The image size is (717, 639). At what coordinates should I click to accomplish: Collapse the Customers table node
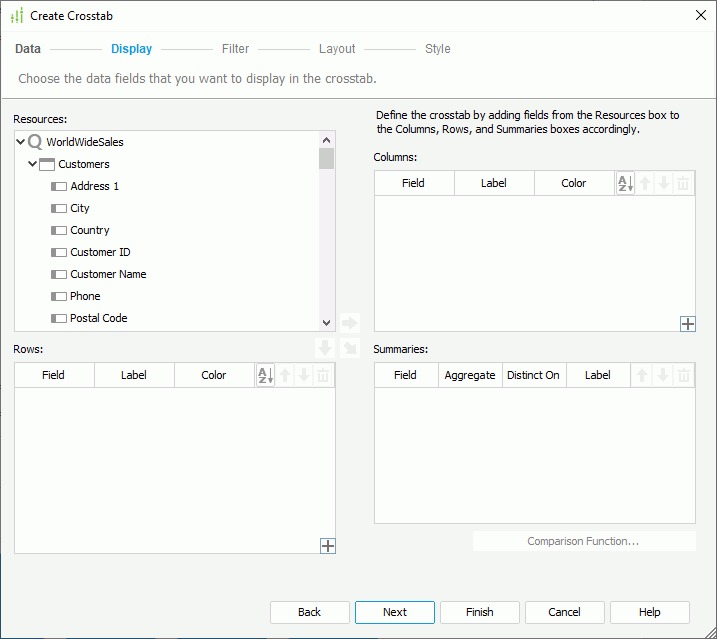pyautogui.click(x=33, y=164)
